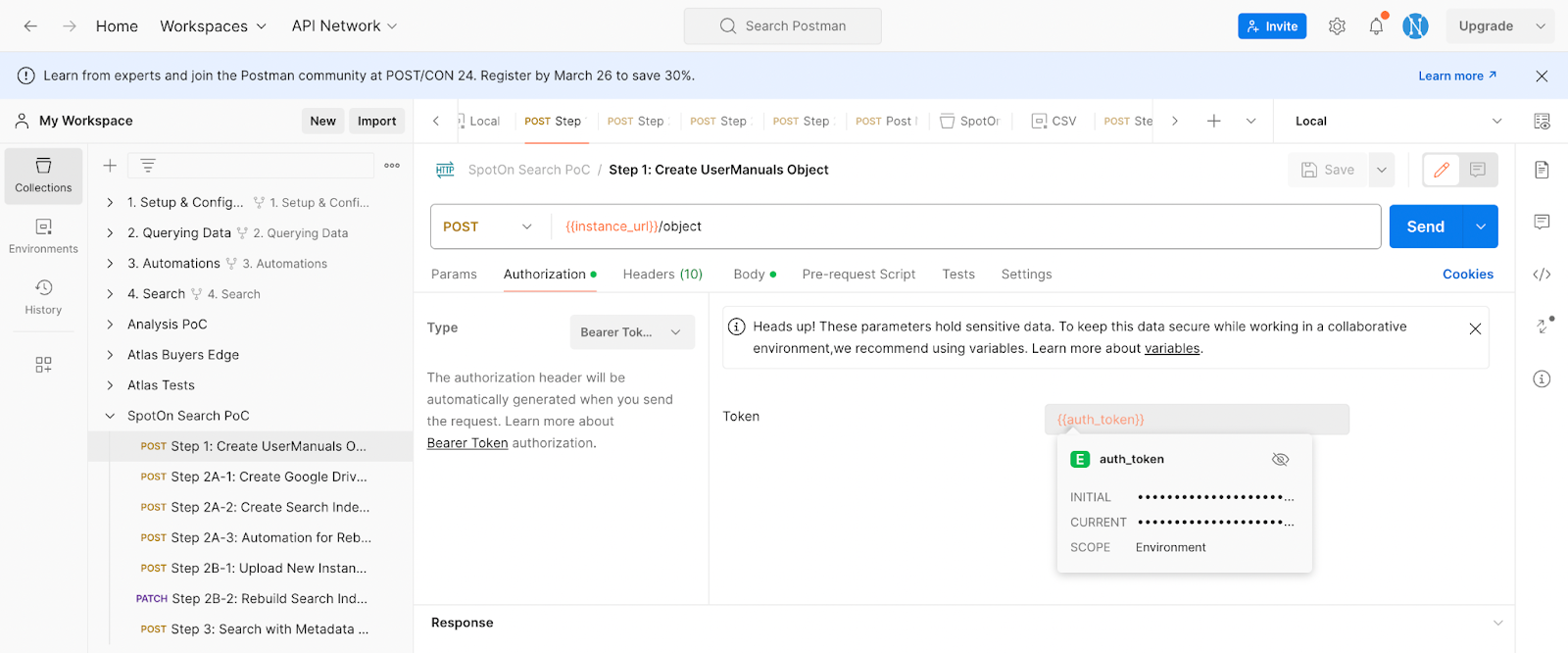Open History sidebar panel
Image resolution: width=1568 pixels, height=653 pixels.
(43, 297)
